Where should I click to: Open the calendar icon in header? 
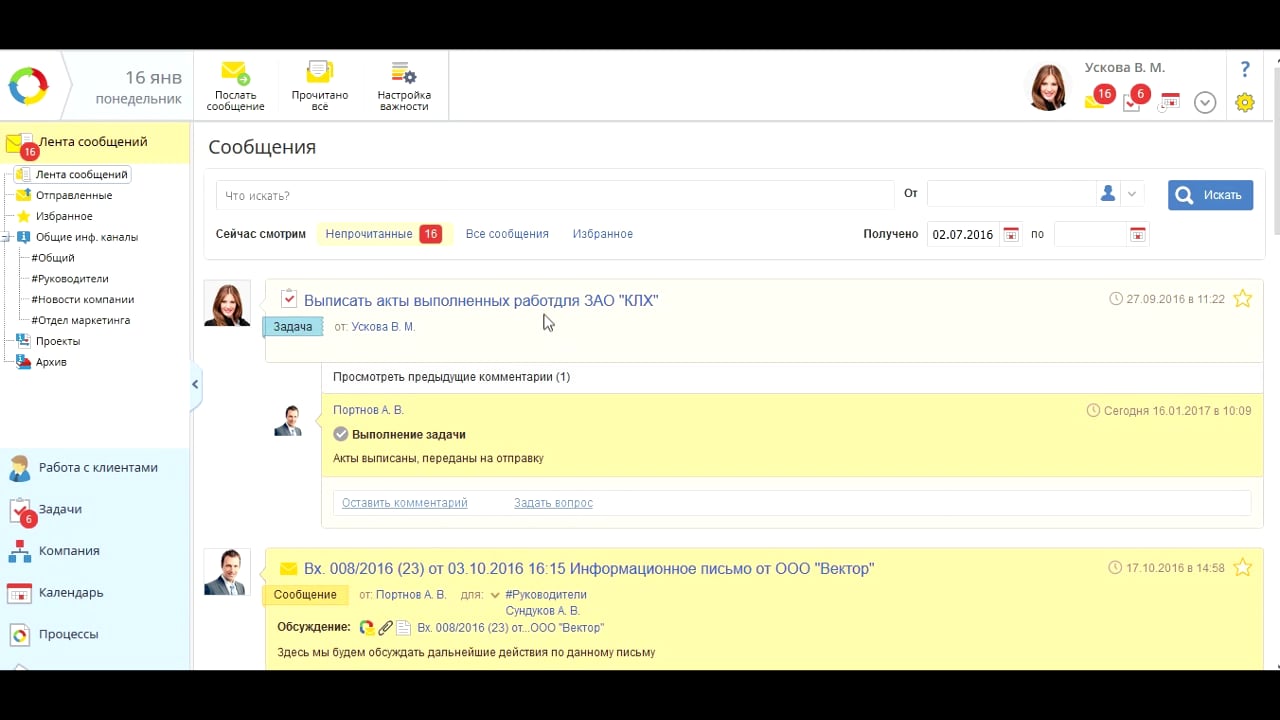click(1170, 101)
